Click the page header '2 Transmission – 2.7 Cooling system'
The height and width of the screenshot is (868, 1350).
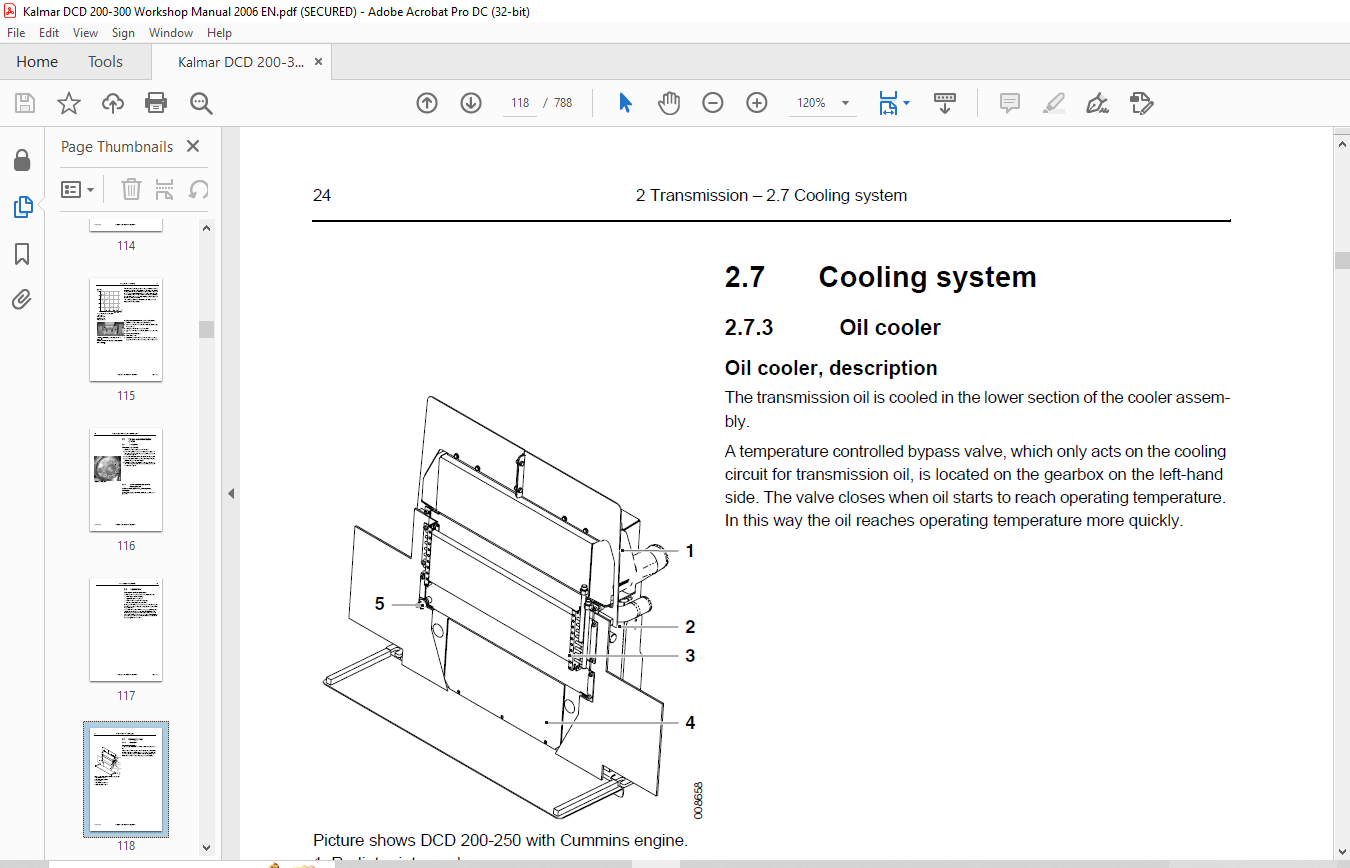771,196
